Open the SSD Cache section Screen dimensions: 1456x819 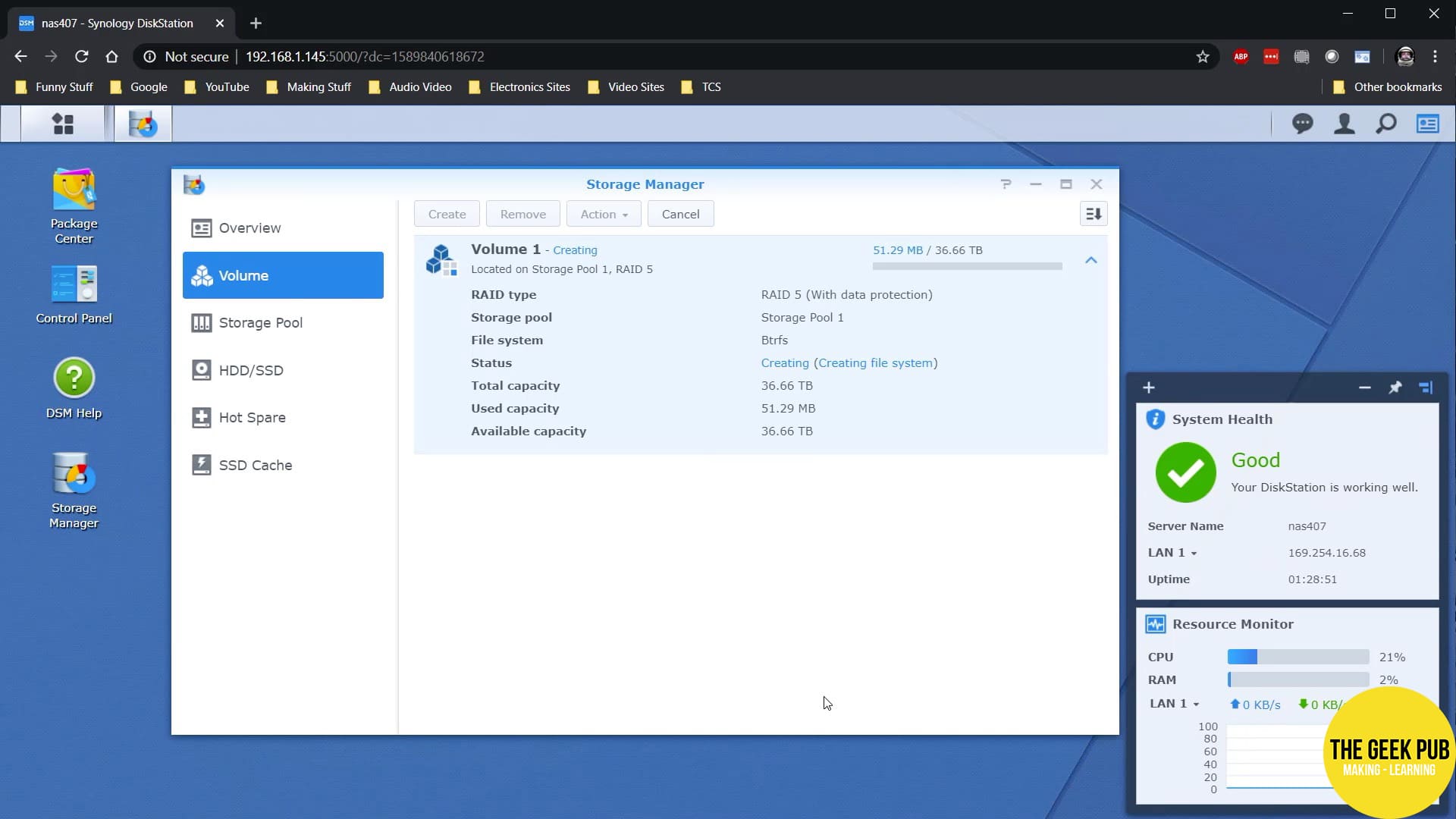tap(283, 465)
